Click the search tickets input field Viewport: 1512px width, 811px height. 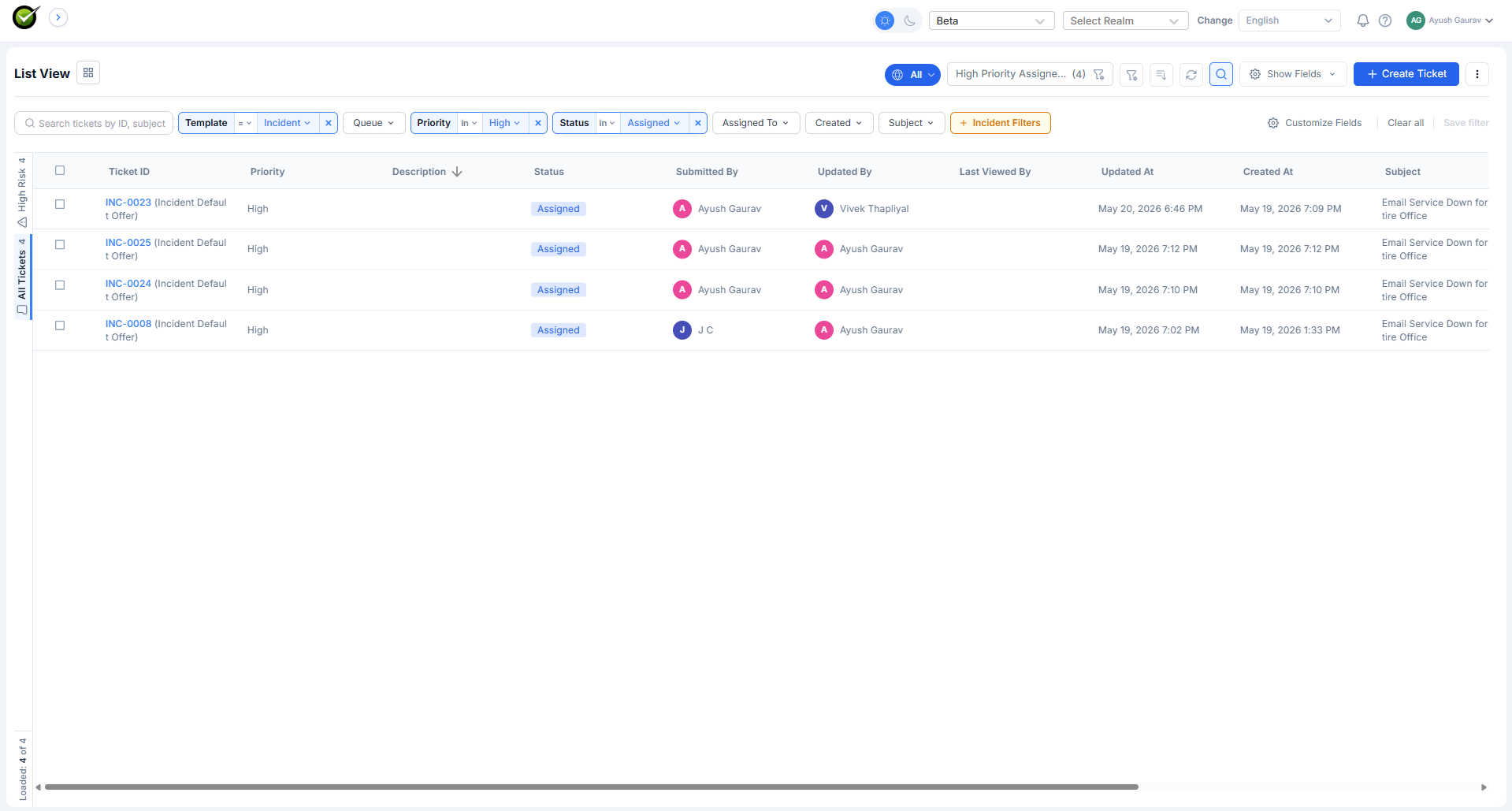(94, 123)
